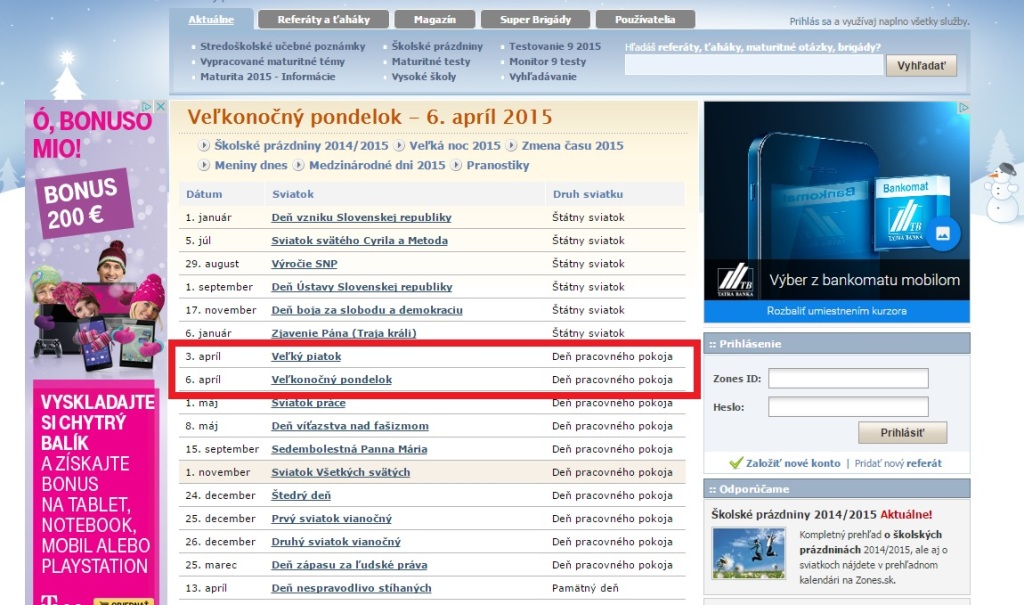Click the Tatra banka logo in the ad

click(x=736, y=280)
